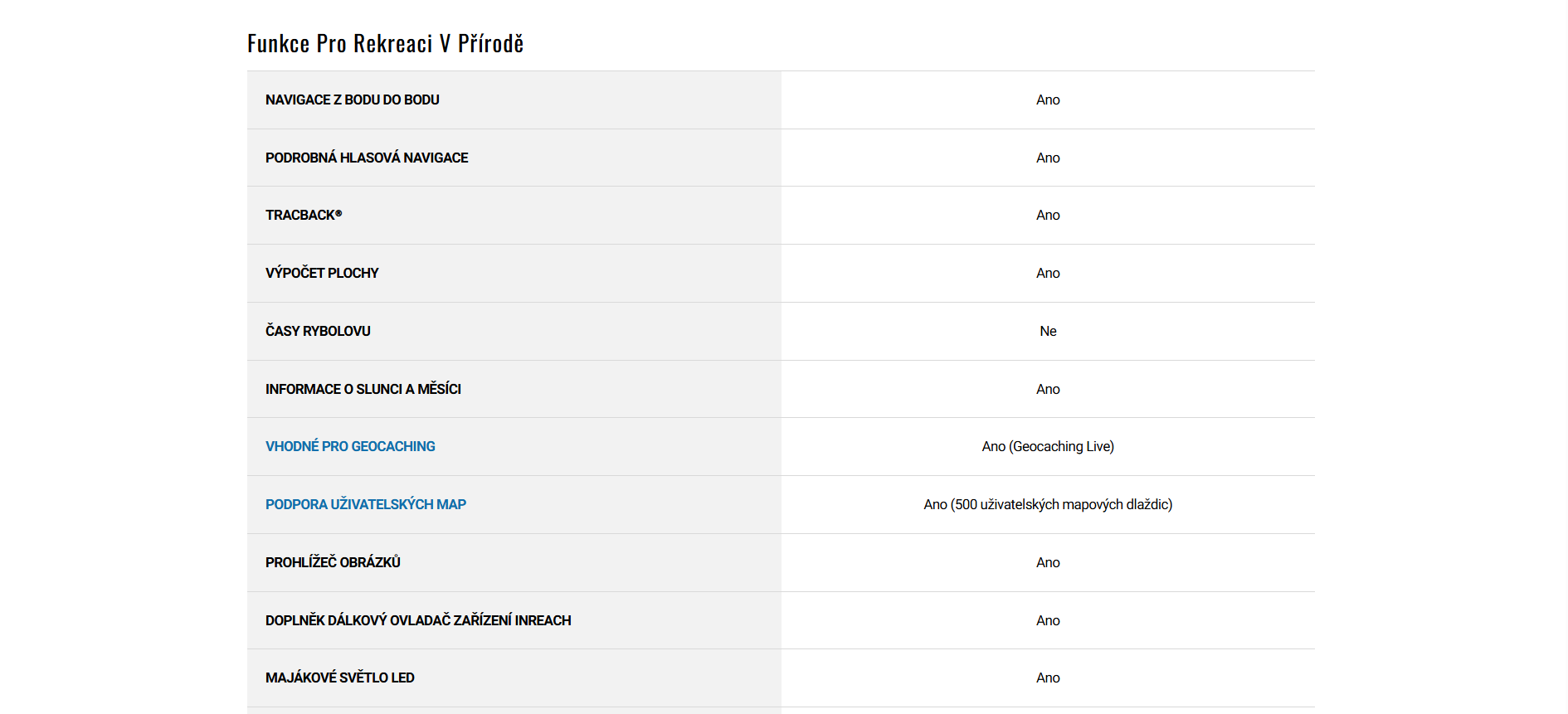Click the Ano (Geocaching Live) value
This screenshot has width=1568, height=714.
tap(1048, 447)
